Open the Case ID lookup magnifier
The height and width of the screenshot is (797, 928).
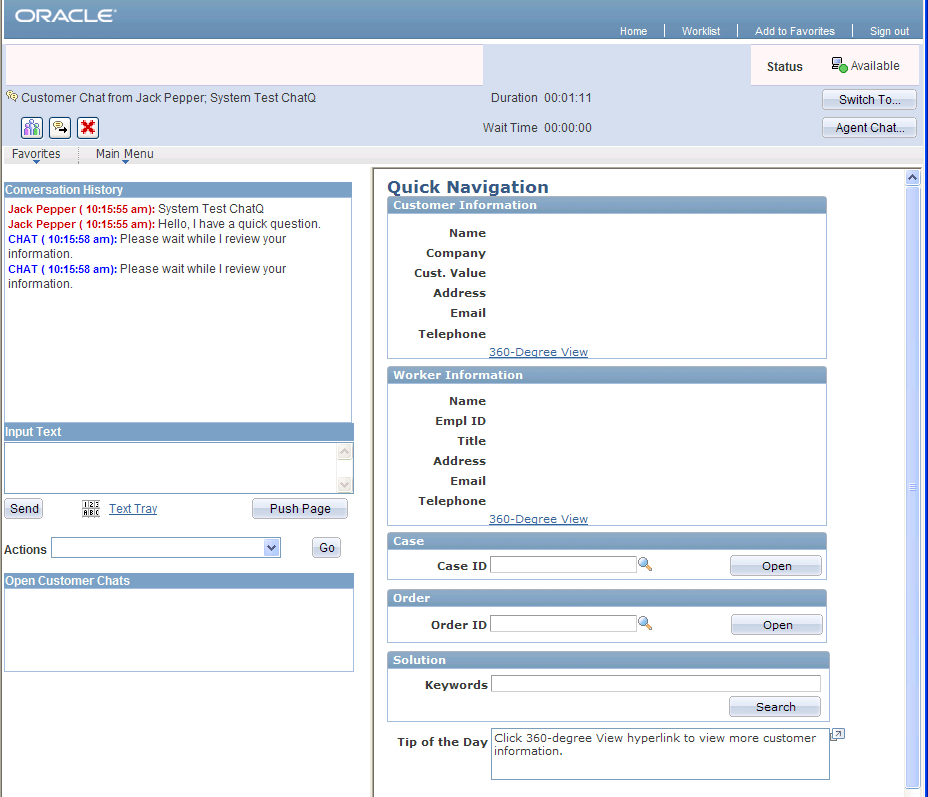(x=645, y=563)
